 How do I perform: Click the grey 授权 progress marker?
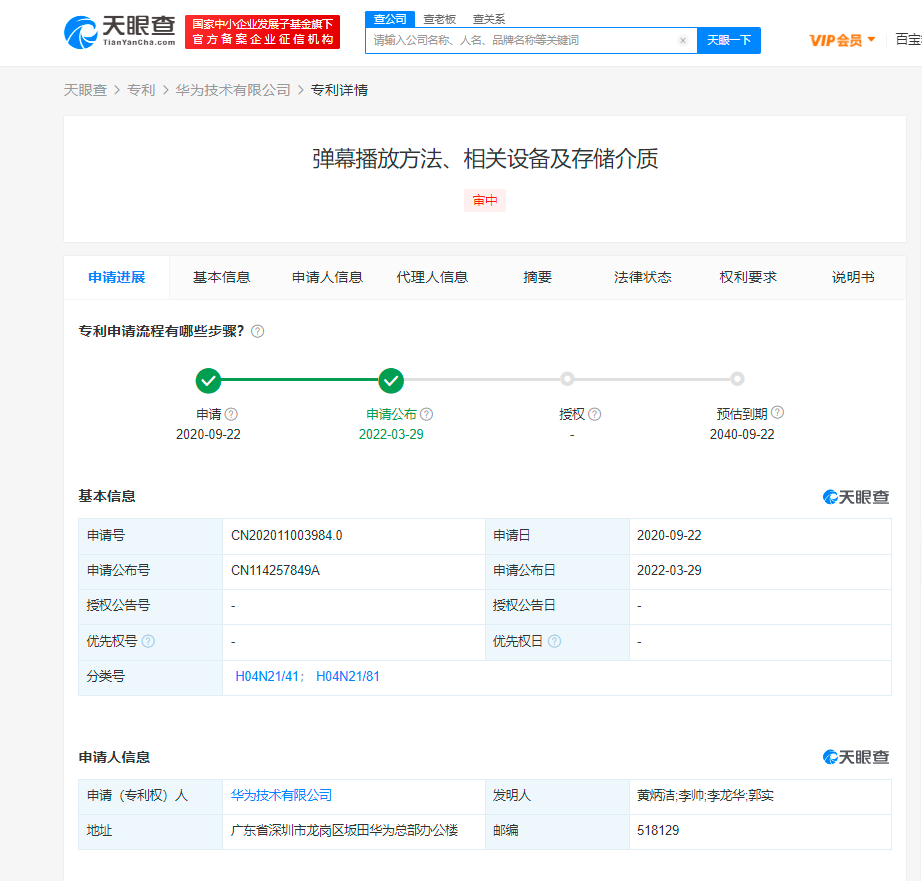(567, 379)
